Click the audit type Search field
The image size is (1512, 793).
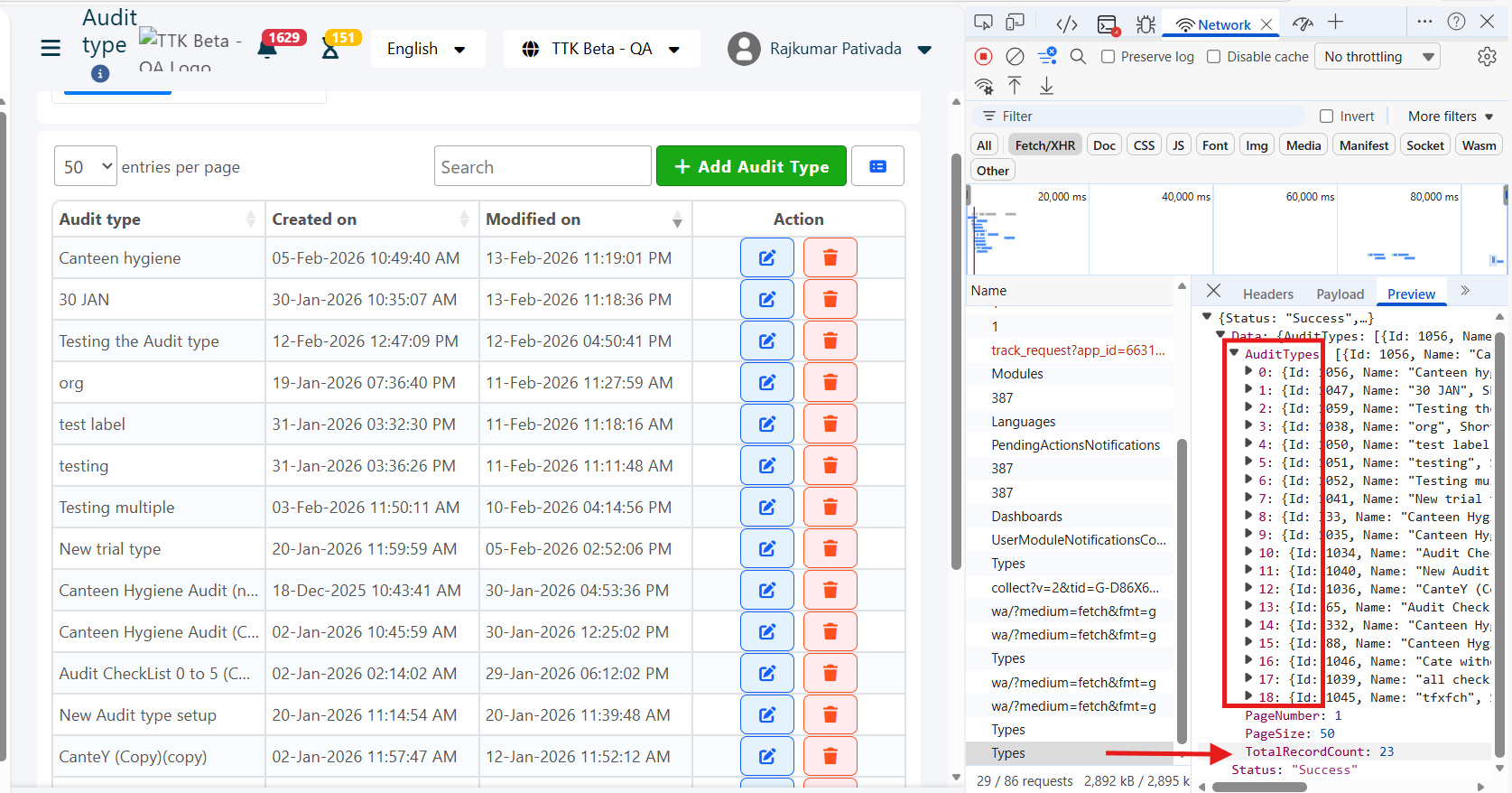(542, 166)
